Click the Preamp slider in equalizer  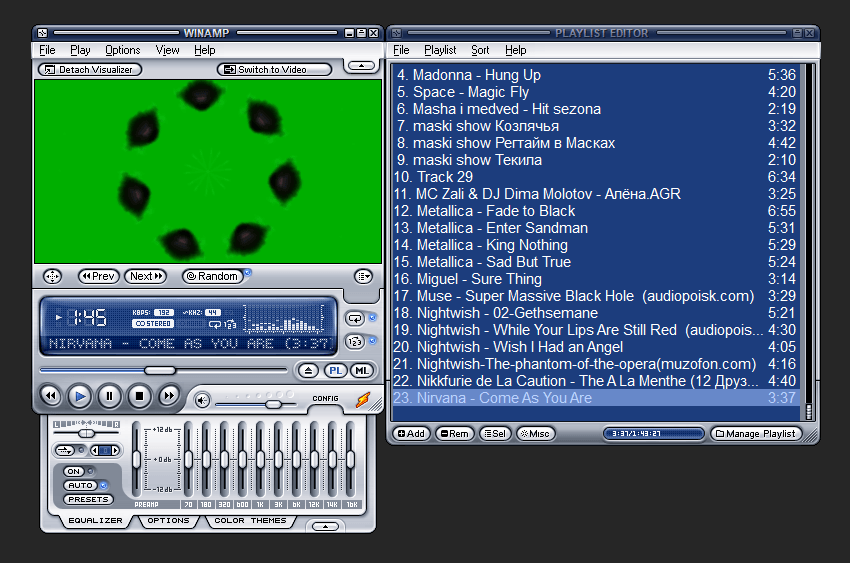(x=136, y=460)
